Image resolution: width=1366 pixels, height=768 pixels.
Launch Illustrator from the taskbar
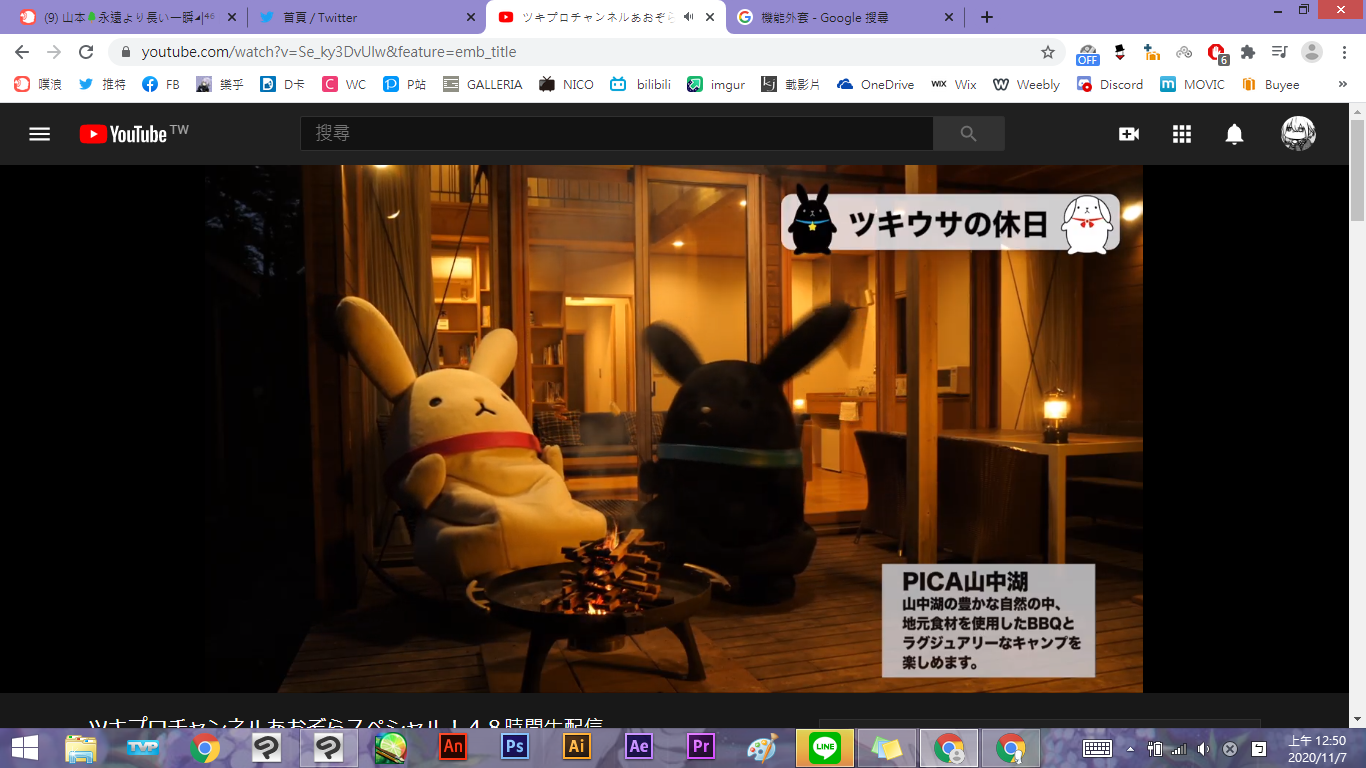click(577, 748)
